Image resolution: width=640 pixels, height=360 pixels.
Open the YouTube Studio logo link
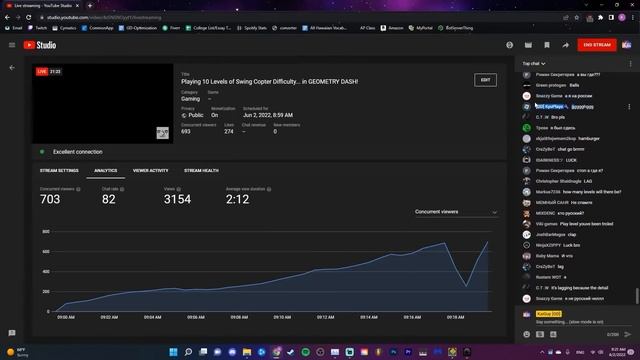(x=40, y=45)
